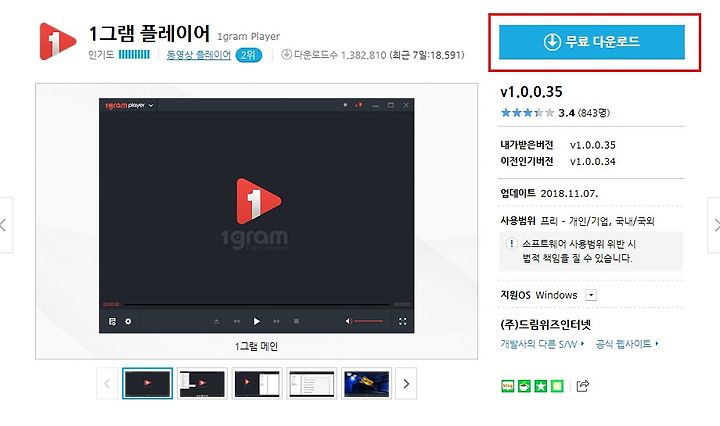Click the fullscreen icon in player
720x426 pixels.
(x=403, y=321)
